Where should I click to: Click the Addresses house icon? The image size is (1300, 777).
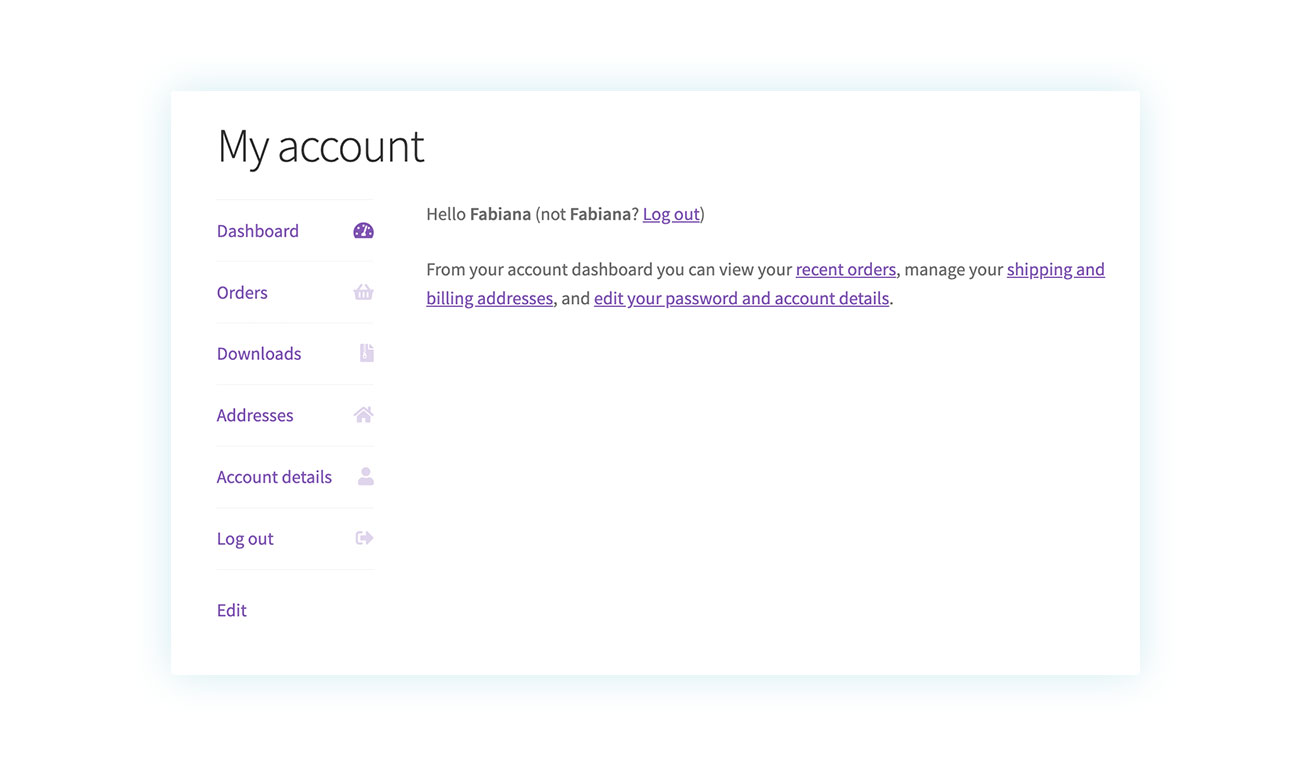(364, 415)
